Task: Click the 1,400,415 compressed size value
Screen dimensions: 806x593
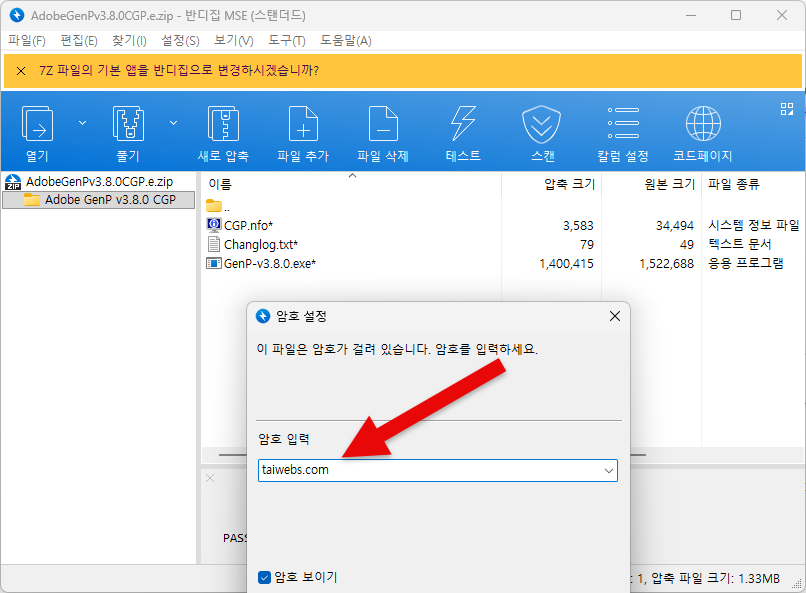Action: point(566,264)
